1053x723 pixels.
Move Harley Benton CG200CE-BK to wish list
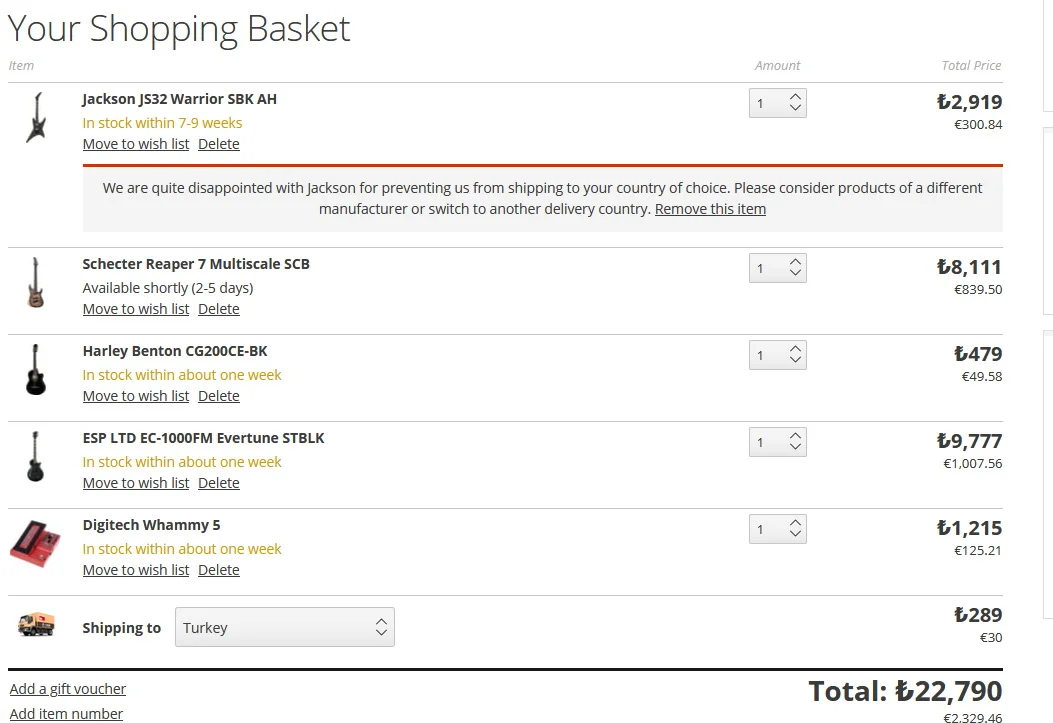136,396
